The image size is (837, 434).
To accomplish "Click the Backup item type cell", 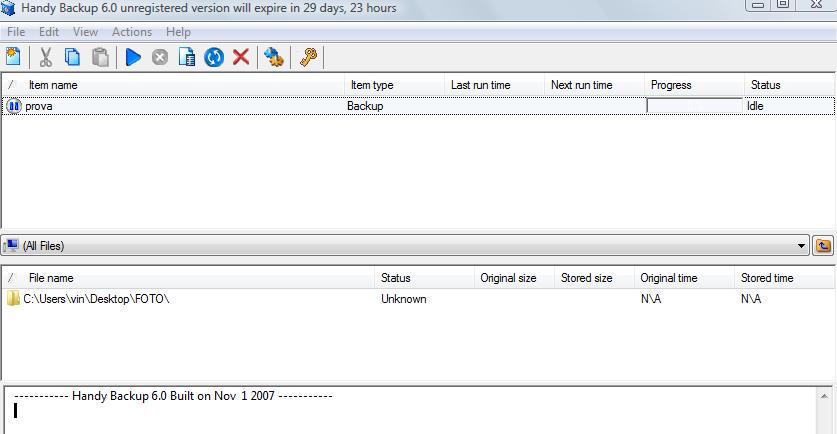I will [x=365, y=106].
